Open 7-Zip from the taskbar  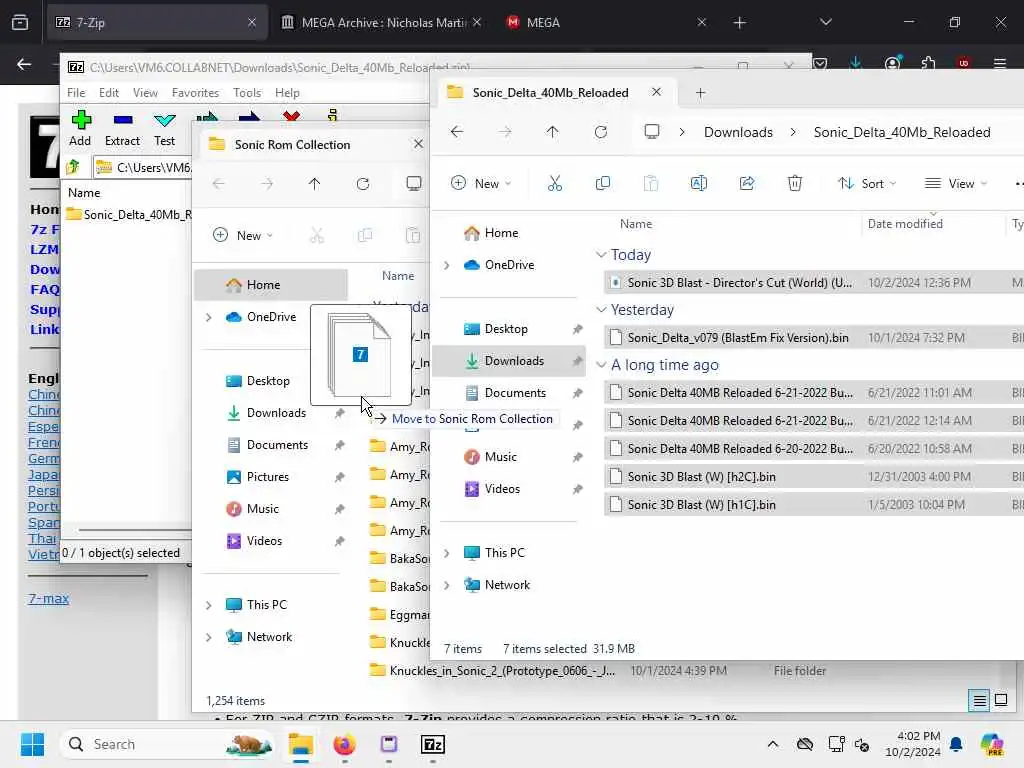pyautogui.click(x=433, y=744)
